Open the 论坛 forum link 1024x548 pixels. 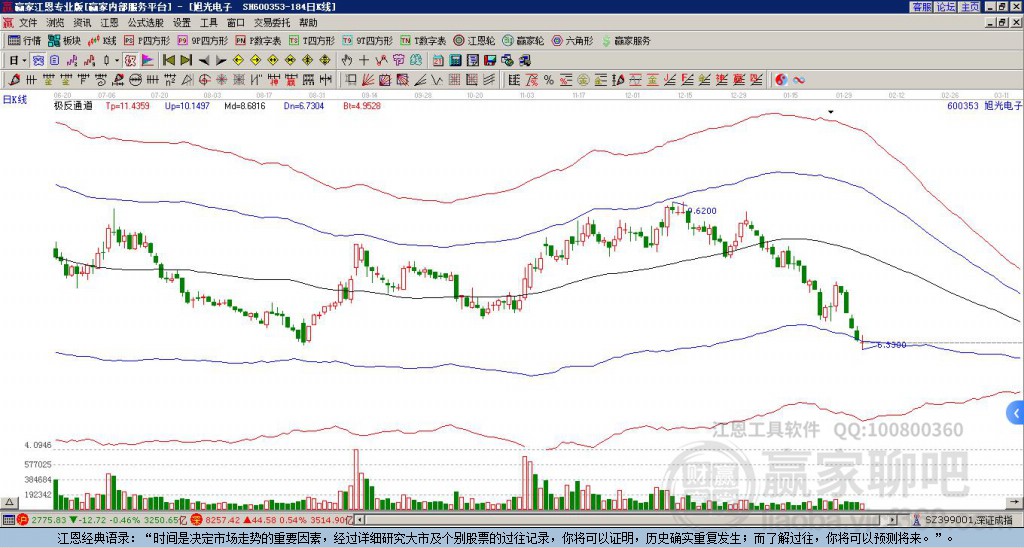tap(945, 7)
